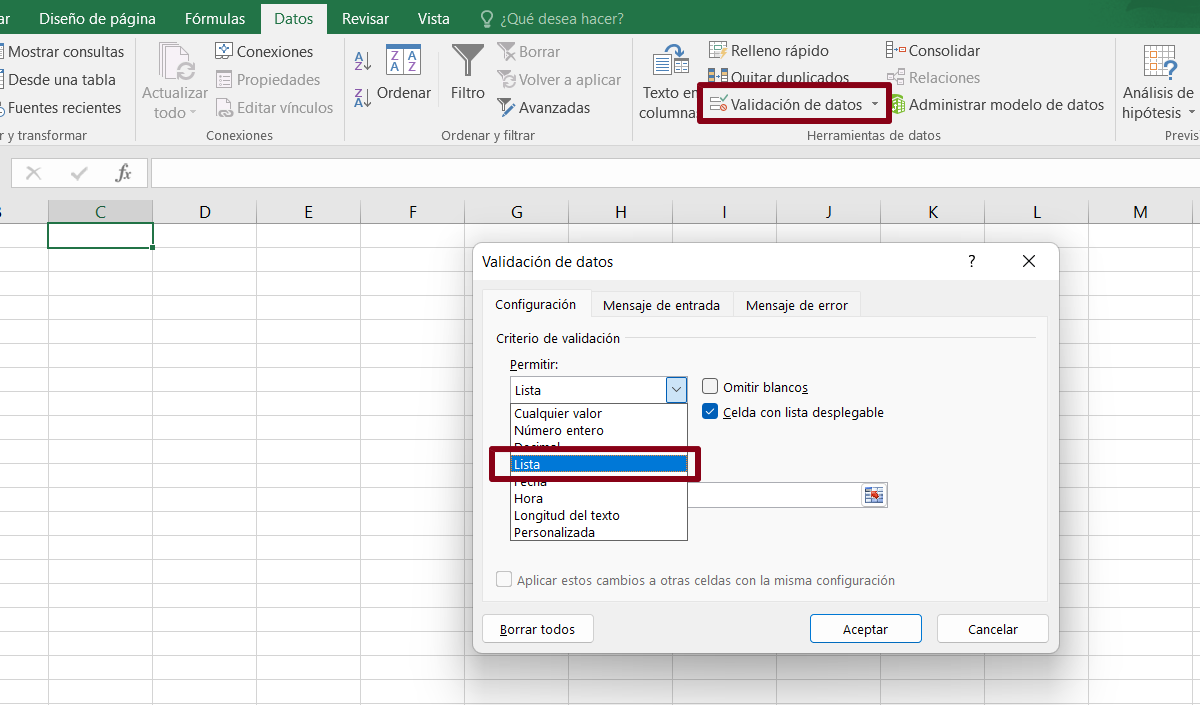Viewport: 1200px width, 705px height.
Task: Choose Cualquier valor from the list
Action: (x=599, y=413)
